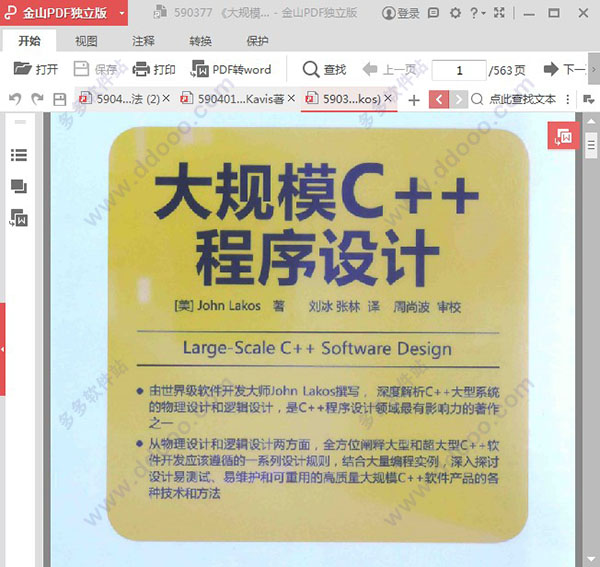Click the sidebar collapse dash at top
The width and height of the screenshot is (600, 567).
(x=20, y=122)
